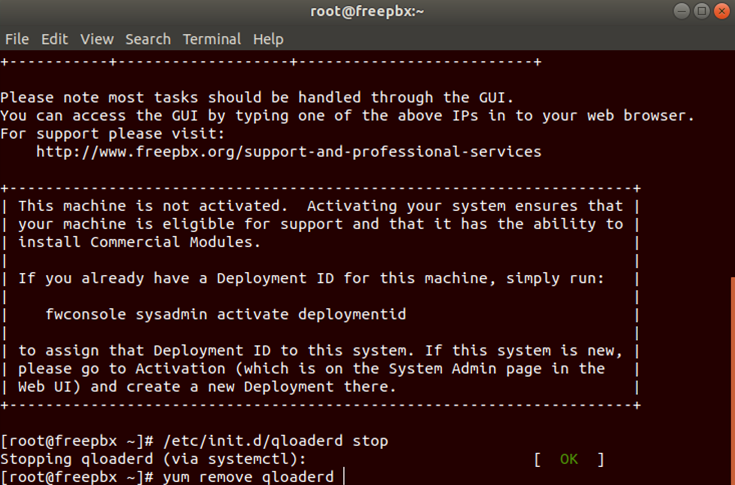The height and width of the screenshot is (485, 735).
Task: Open the Terminal menu
Action: pyautogui.click(x=212, y=39)
